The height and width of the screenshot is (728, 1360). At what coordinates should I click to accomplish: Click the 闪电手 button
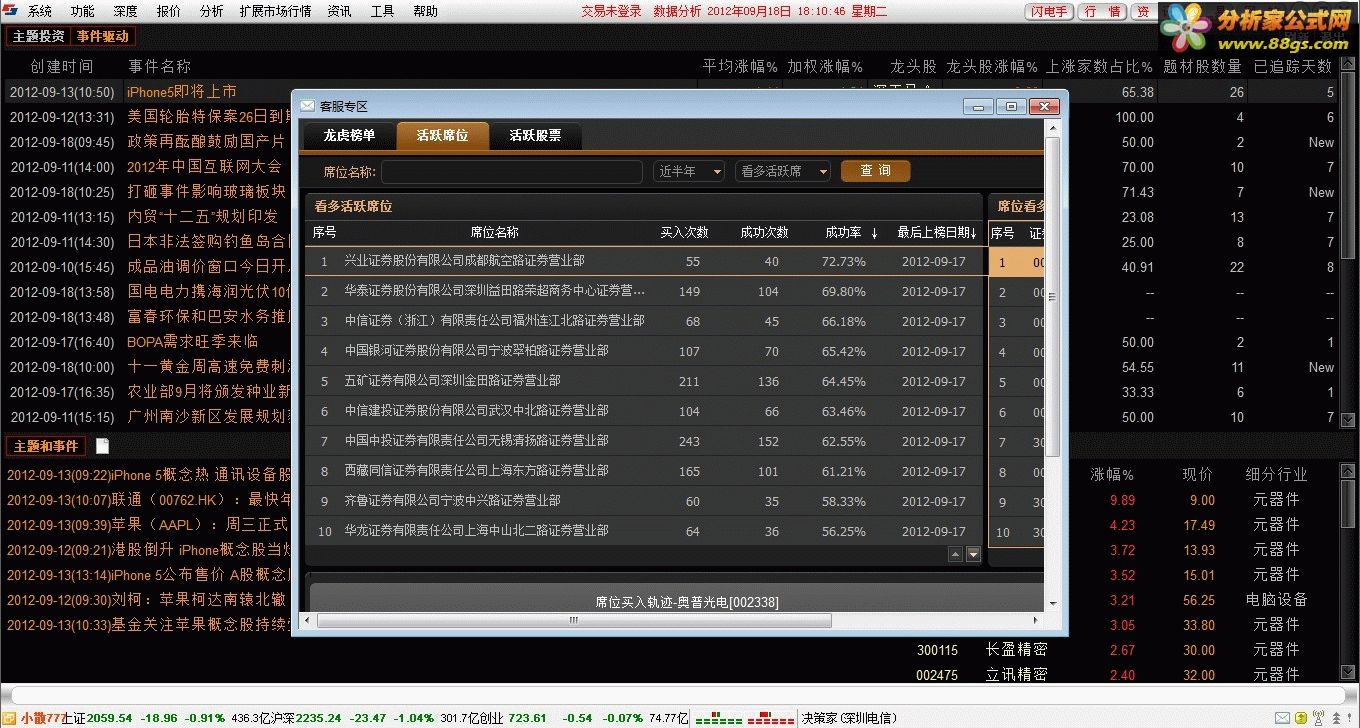click(1050, 12)
